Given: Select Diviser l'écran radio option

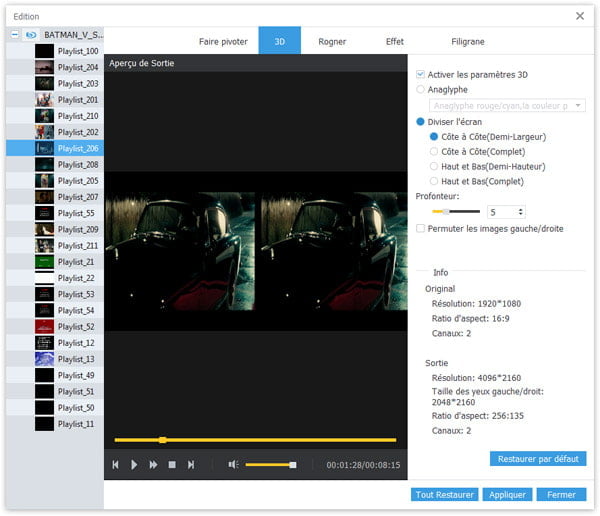Looking at the screenshot, I should [x=420, y=122].
